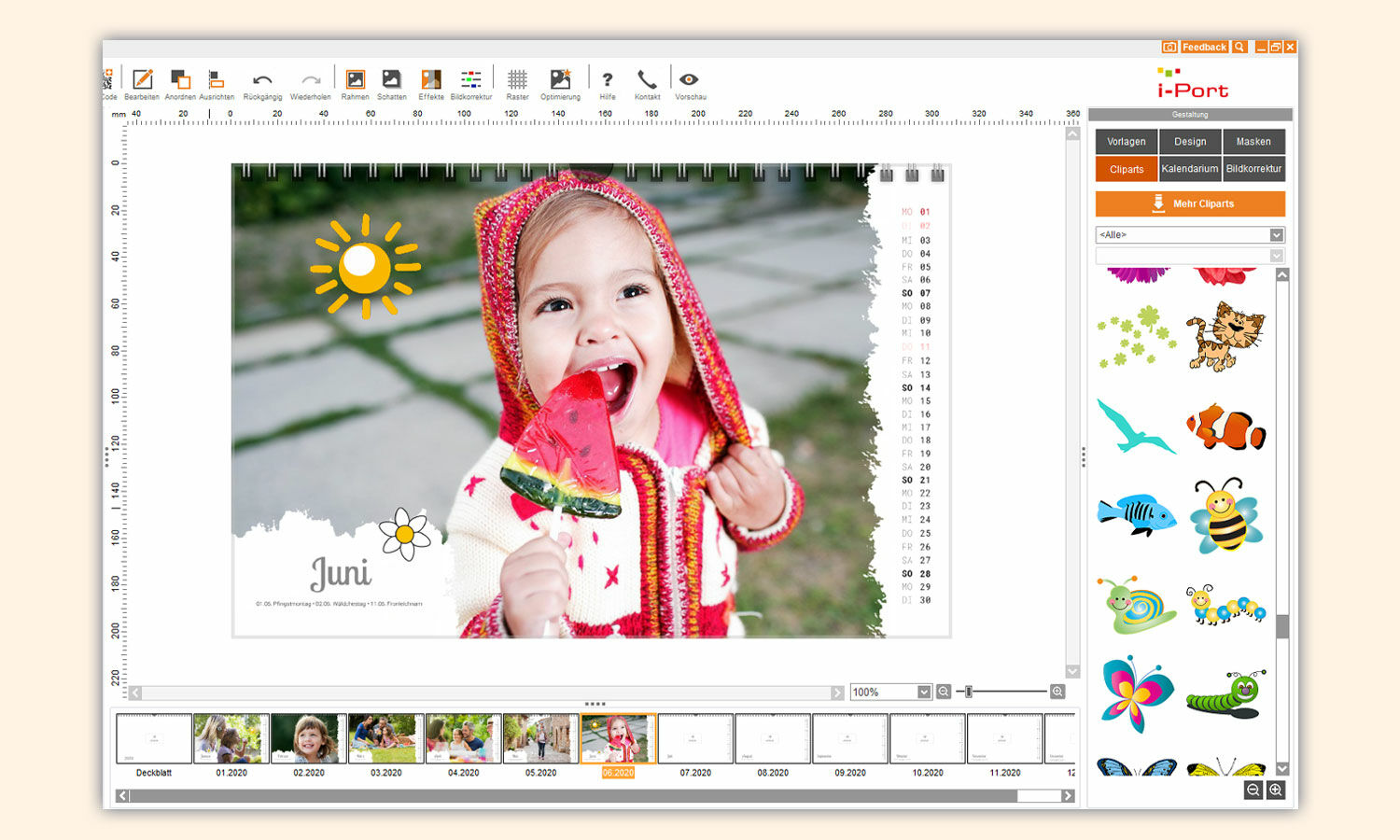This screenshot has width=1400, height=840.
Task: Undo with the Rückgängig arrow
Action: 262,81
